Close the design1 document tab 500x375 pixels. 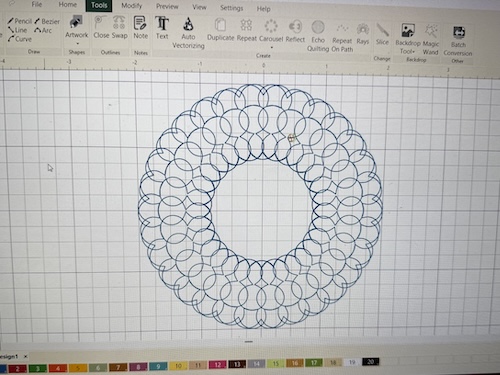pyautogui.click(x=26, y=356)
